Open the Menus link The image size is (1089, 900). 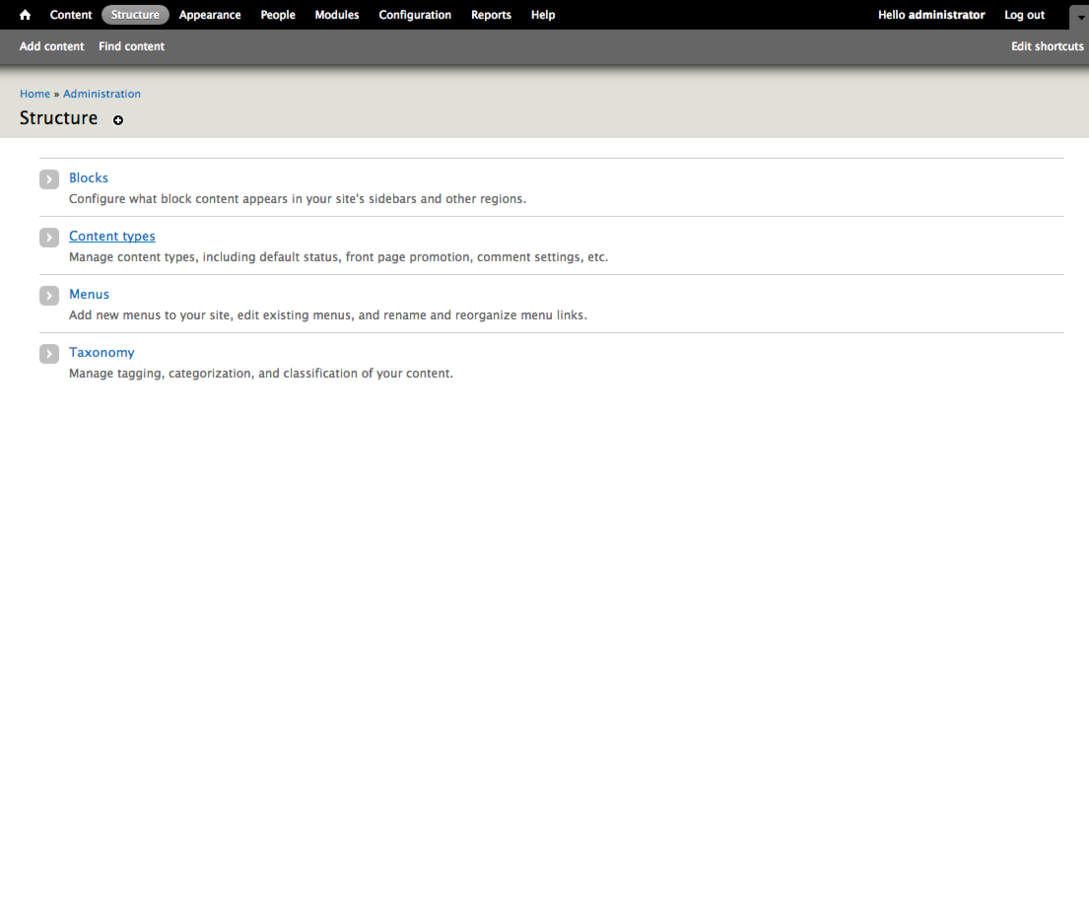tap(89, 294)
